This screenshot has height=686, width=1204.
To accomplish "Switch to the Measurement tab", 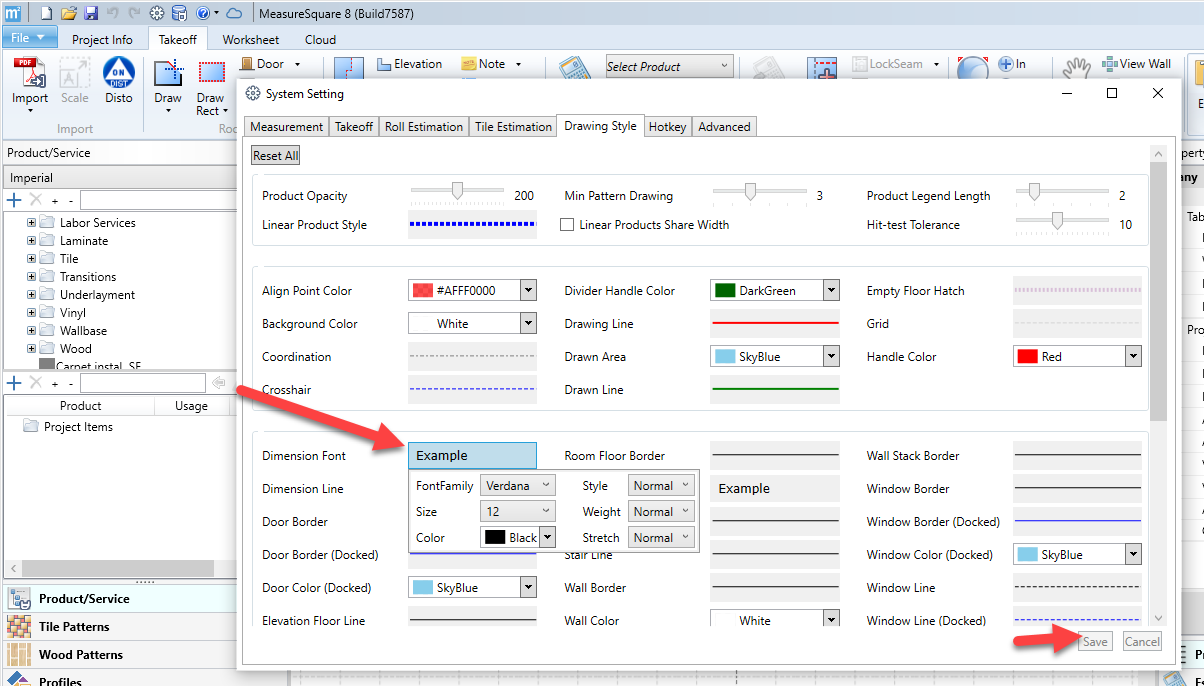I will (x=287, y=127).
